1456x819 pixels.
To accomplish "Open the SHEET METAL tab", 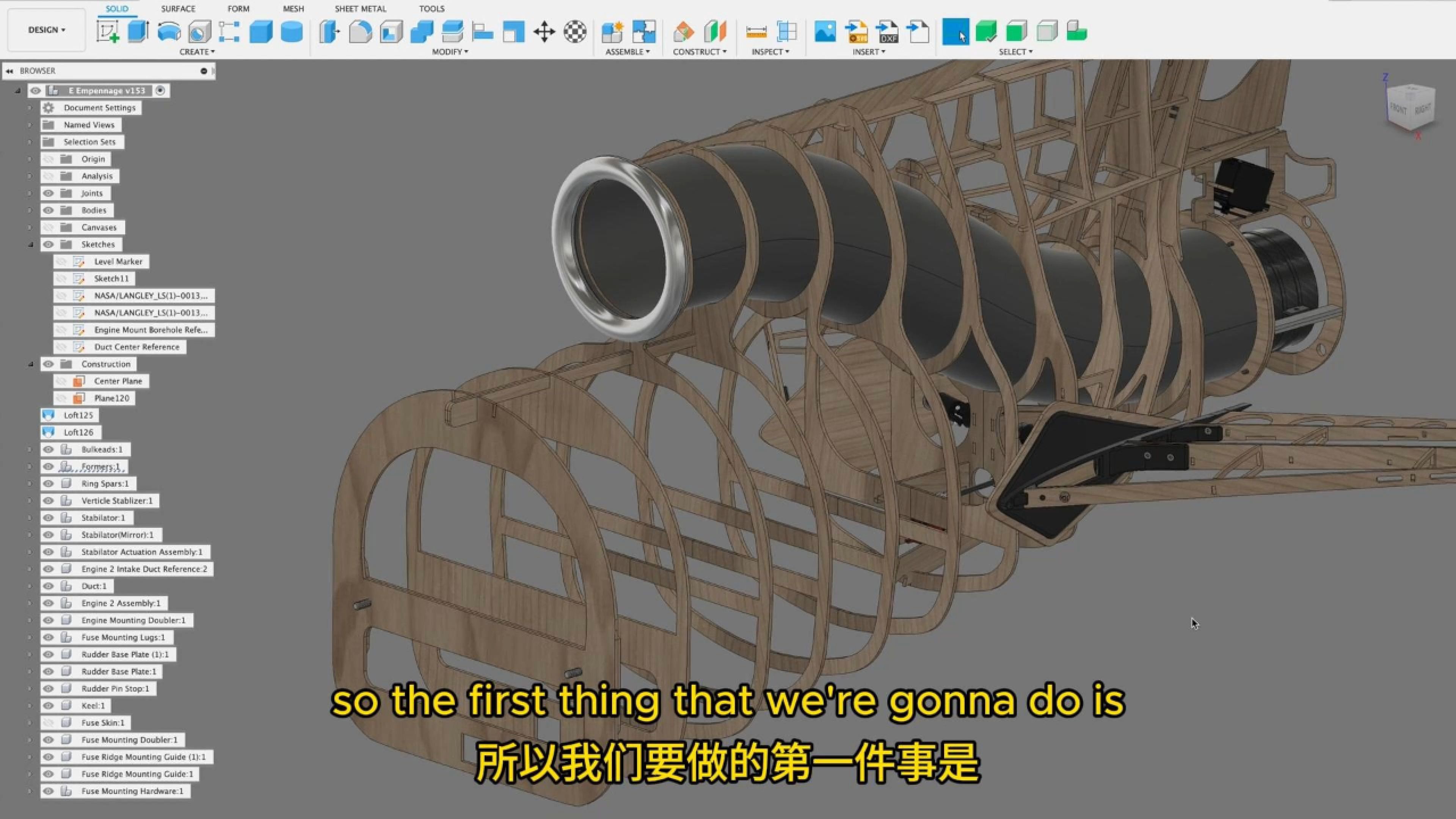I will (x=361, y=8).
